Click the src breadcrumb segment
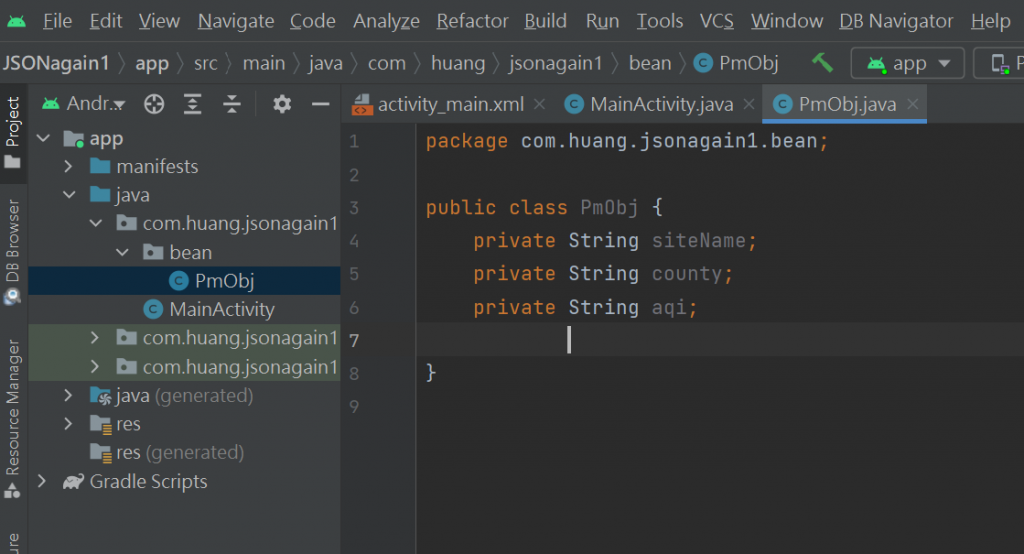 (206, 63)
